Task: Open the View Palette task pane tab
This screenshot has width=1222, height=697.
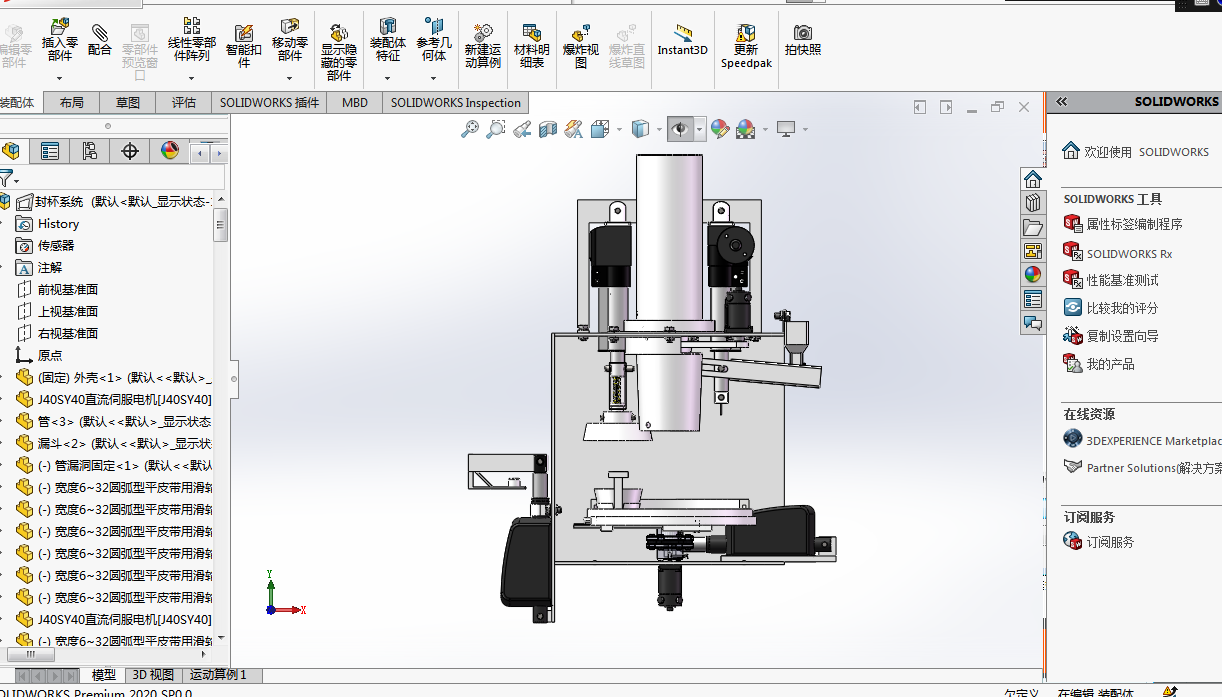Action: click(x=1033, y=251)
